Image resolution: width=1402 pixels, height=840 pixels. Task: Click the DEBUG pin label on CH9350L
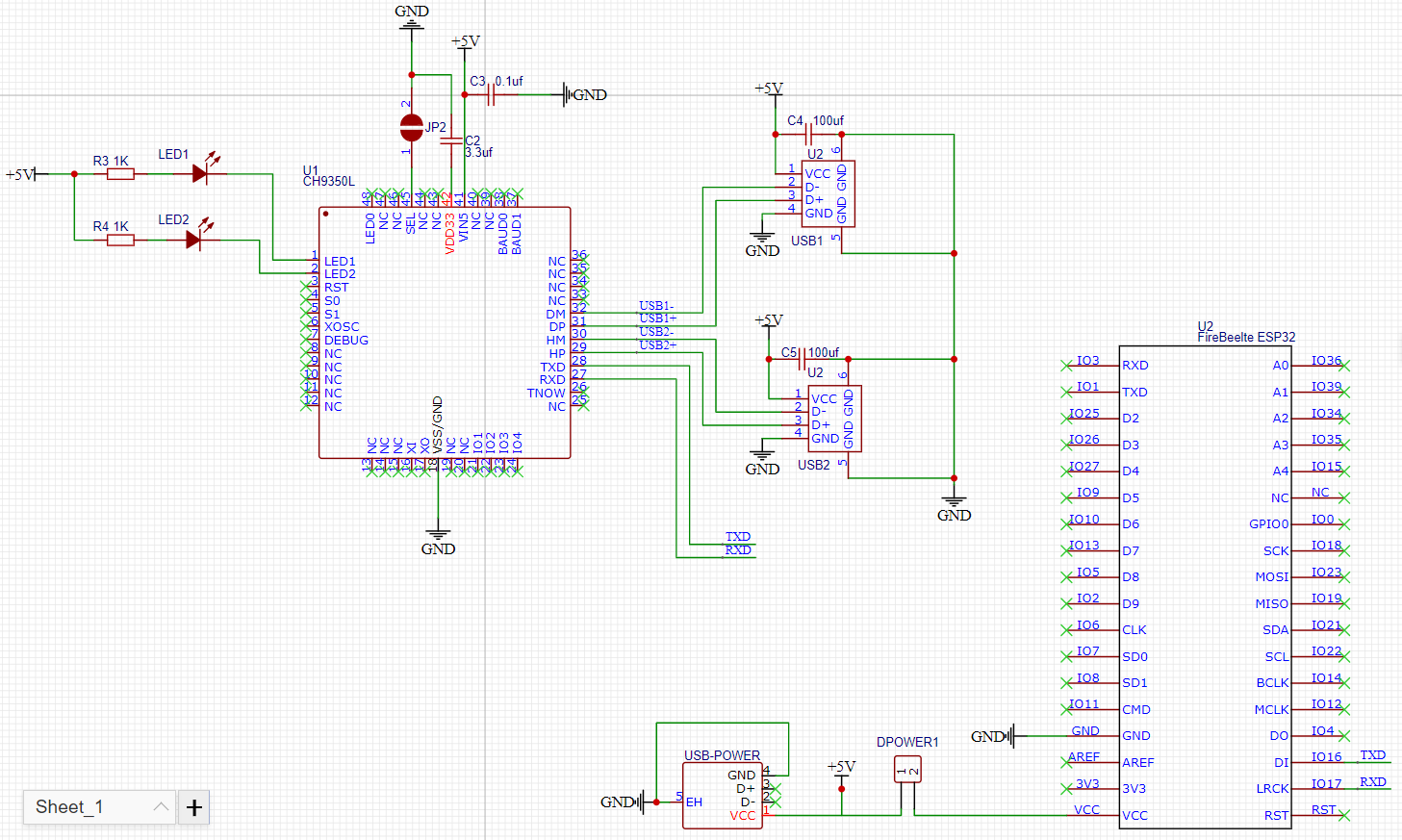point(346,341)
